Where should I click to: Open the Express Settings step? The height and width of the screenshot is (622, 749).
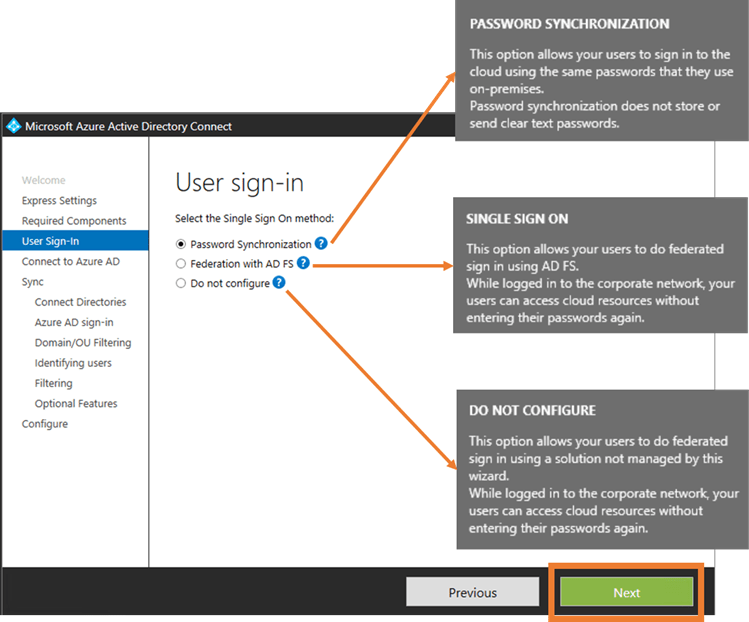tap(59, 201)
